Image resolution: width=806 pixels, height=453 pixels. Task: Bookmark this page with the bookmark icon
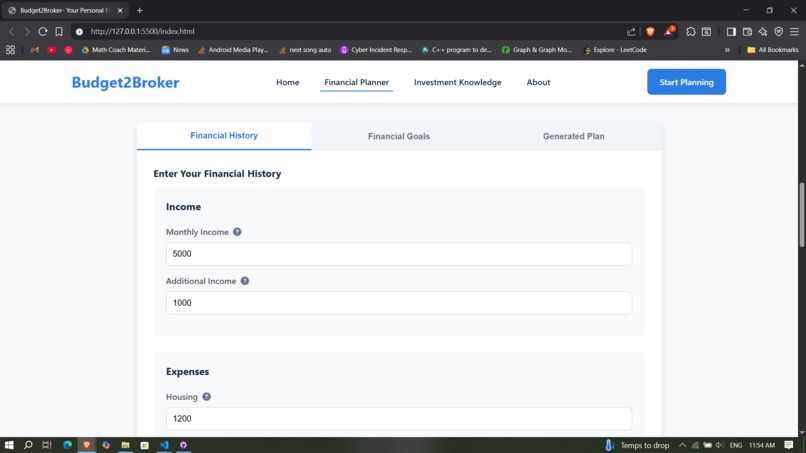coord(59,31)
